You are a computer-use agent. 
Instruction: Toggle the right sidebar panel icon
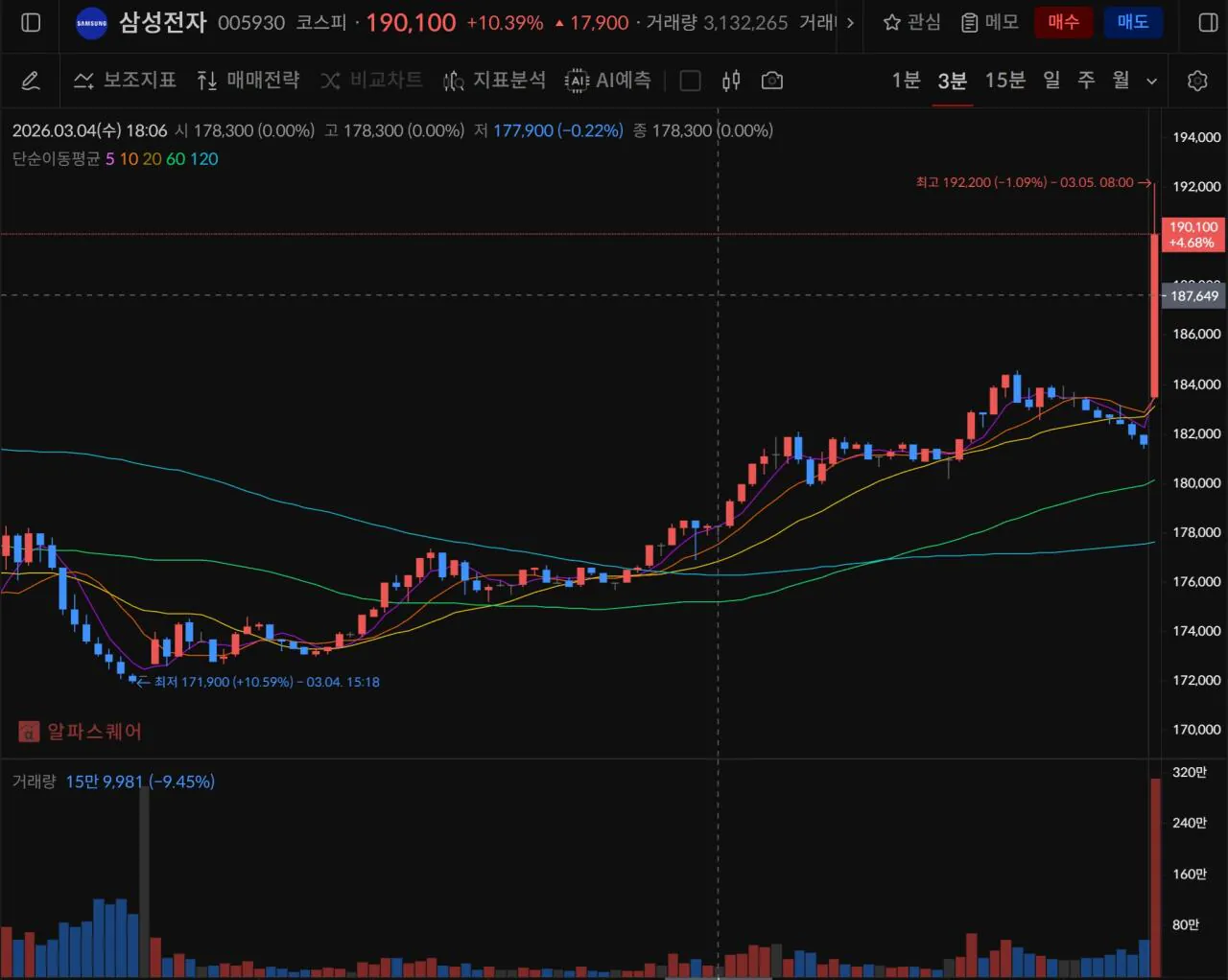1208,22
